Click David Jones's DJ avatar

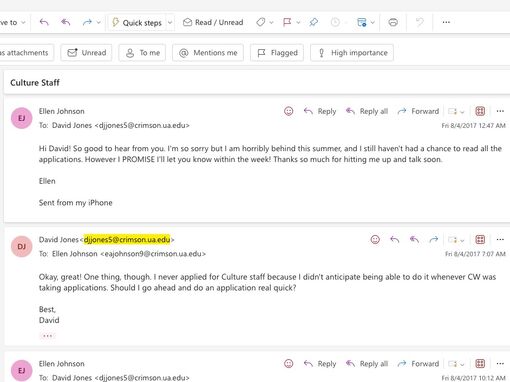tap(22, 246)
